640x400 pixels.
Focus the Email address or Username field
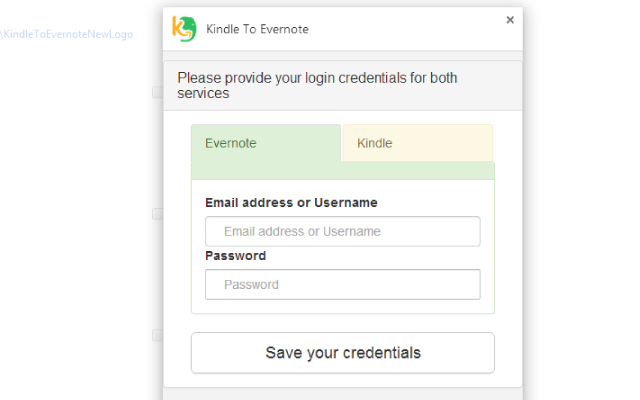[342, 231]
